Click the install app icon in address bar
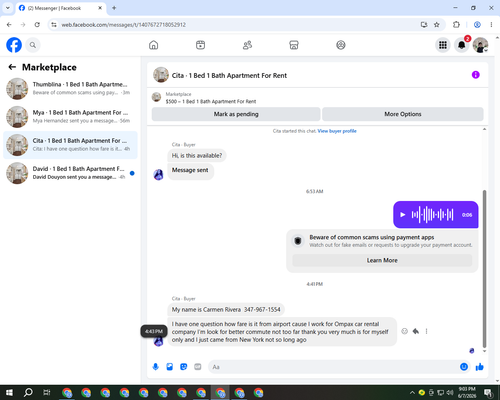The height and width of the screenshot is (400, 500). [424, 25]
